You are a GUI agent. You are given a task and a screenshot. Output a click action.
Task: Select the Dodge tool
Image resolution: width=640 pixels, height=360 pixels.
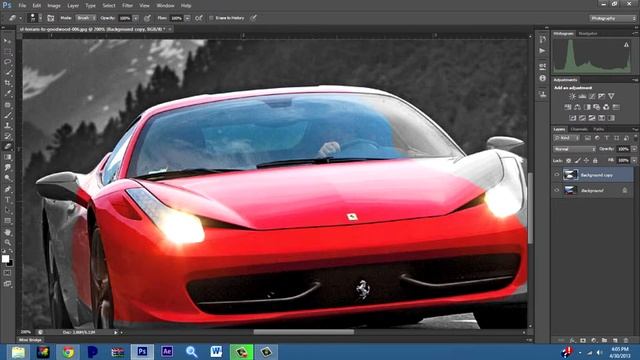[7, 178]
